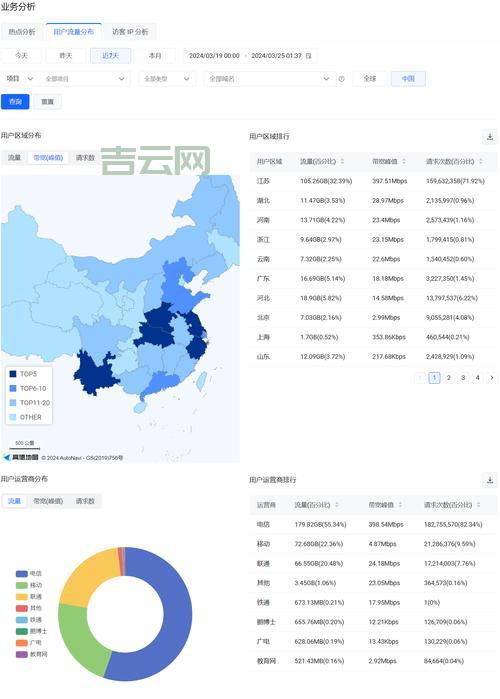Click the date range input field
This screenshot has height=699, width=500.
click(x=250, y=56)
